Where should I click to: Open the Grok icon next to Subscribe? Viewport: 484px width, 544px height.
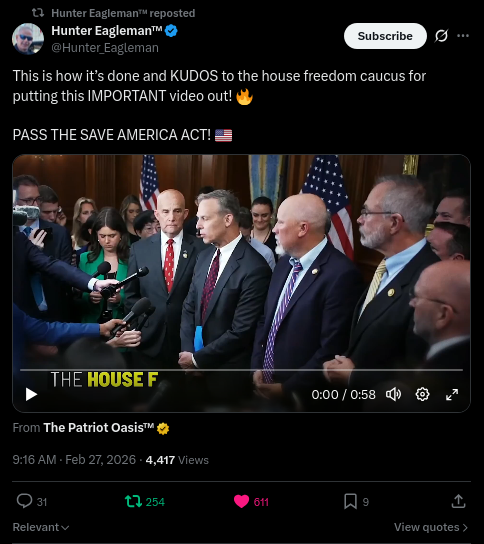(441, 36)
